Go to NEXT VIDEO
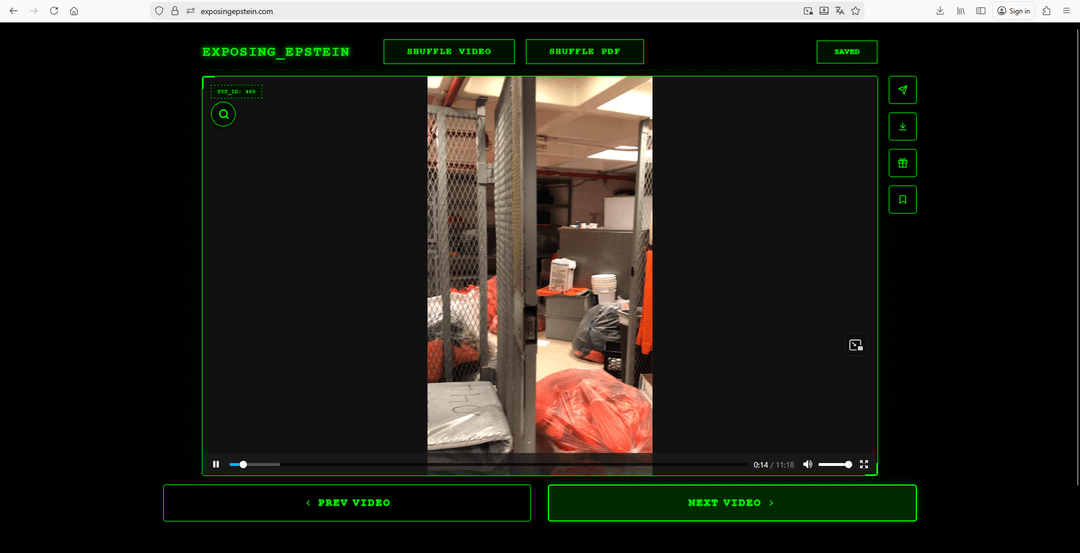 click(731, 503)
